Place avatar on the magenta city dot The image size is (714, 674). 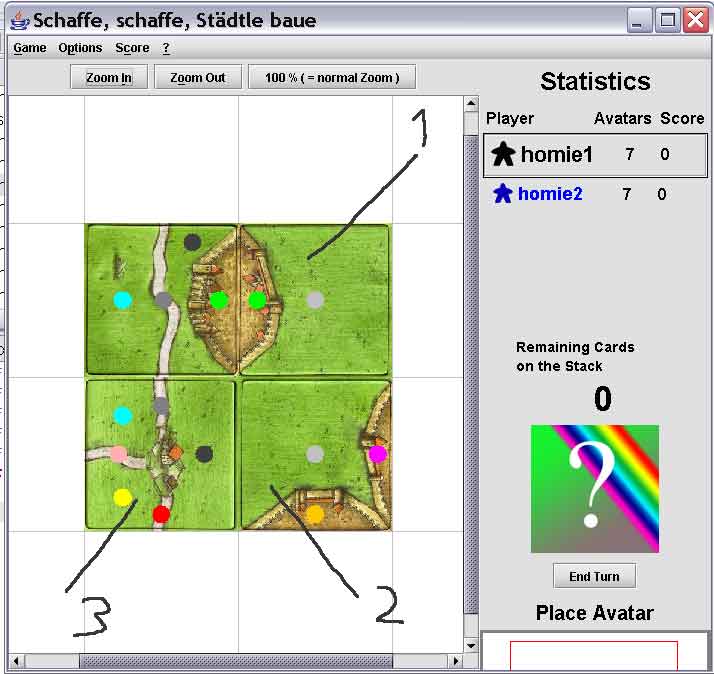377,454
